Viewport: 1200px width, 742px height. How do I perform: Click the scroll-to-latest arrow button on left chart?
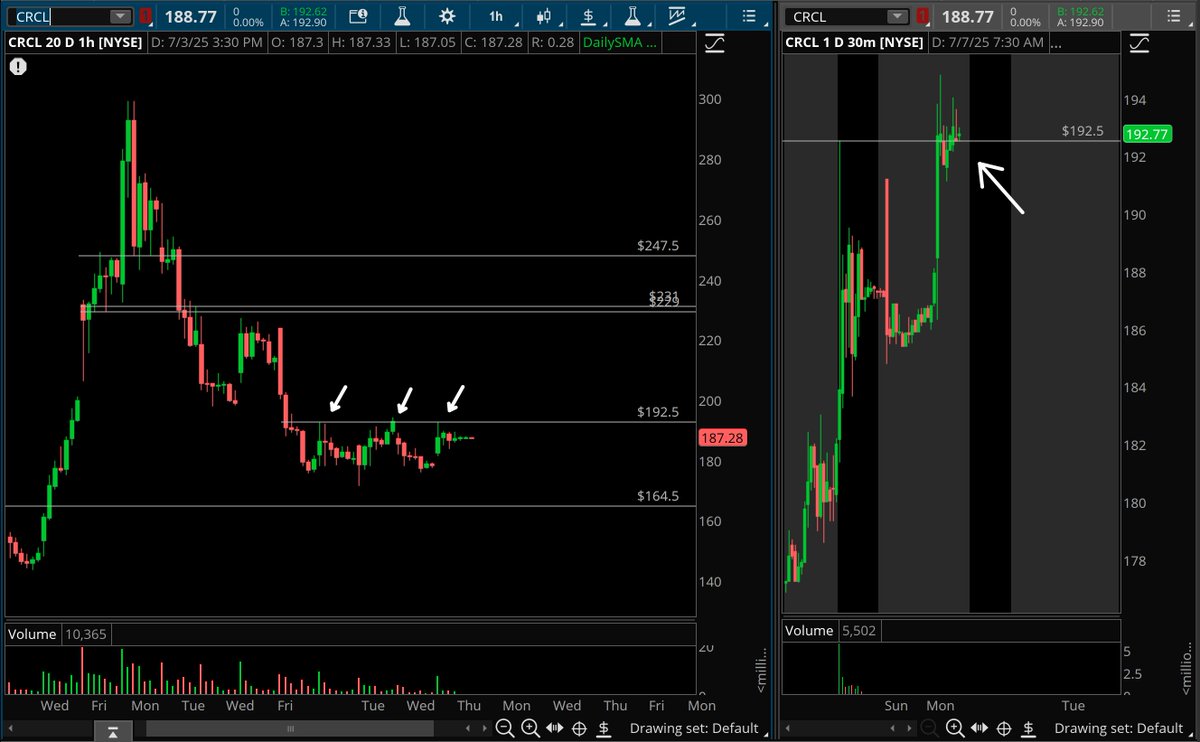(114, 729)
